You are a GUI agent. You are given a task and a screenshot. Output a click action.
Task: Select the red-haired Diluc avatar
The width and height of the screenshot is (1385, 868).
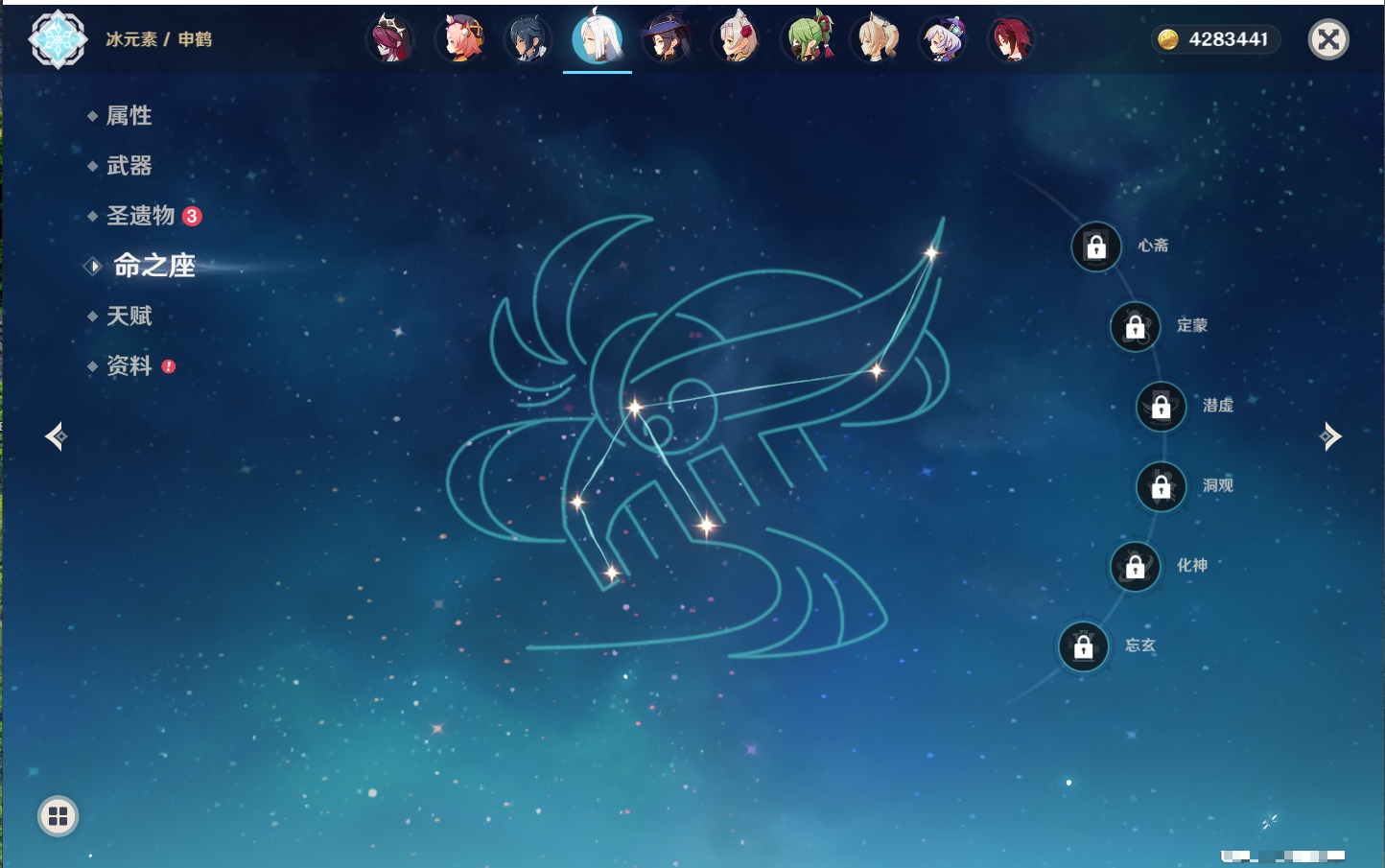(1011, 39)
